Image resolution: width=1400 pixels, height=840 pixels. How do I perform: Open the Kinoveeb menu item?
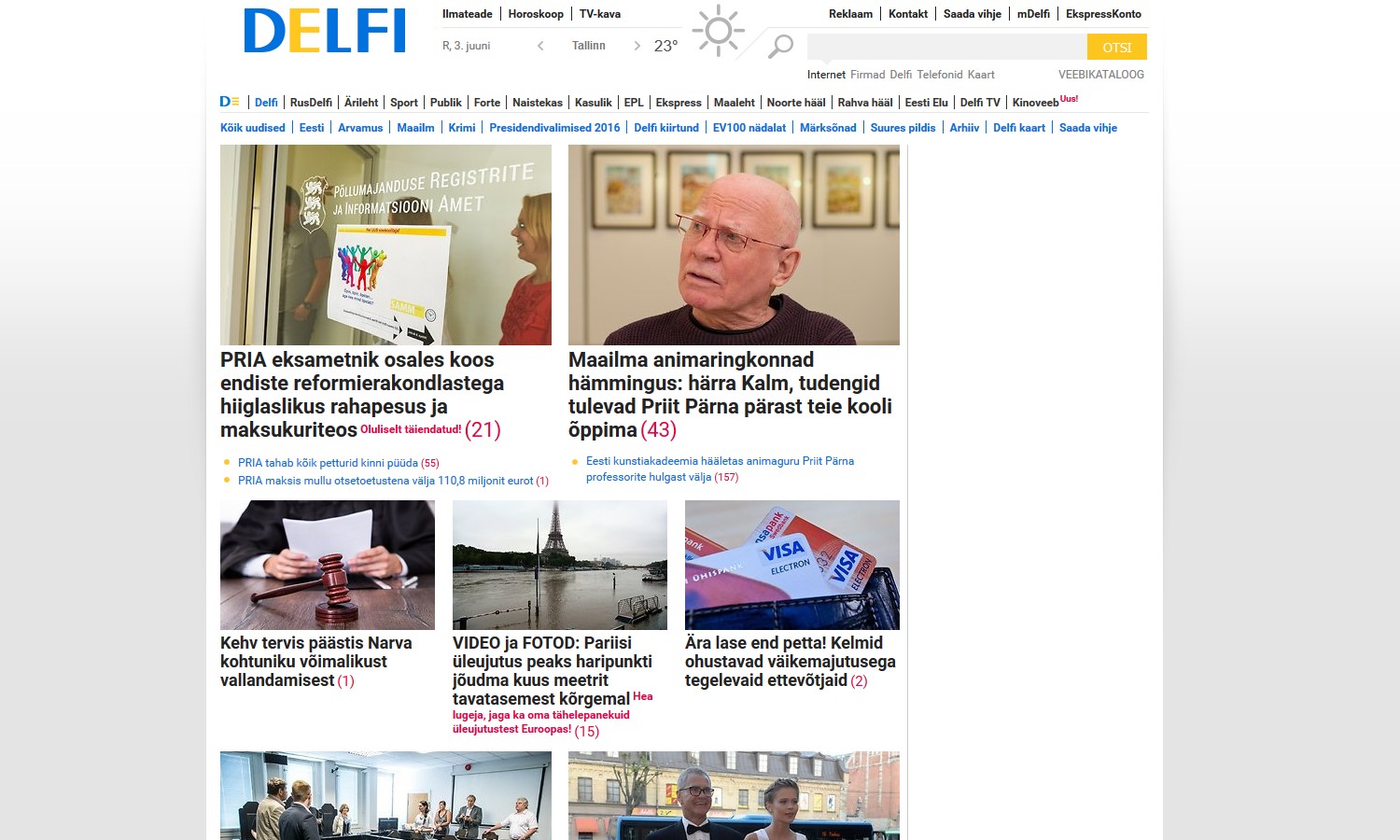coord(1036,103)
